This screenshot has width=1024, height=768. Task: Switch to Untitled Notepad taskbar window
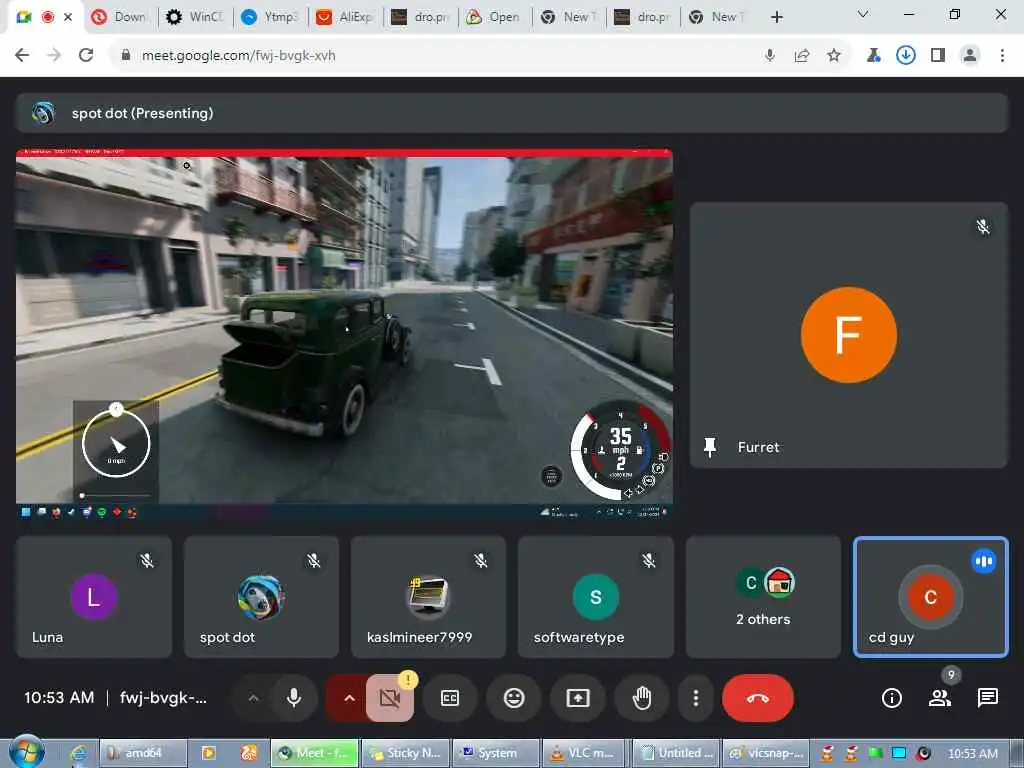pyautogui.click(x=676, y=753)
